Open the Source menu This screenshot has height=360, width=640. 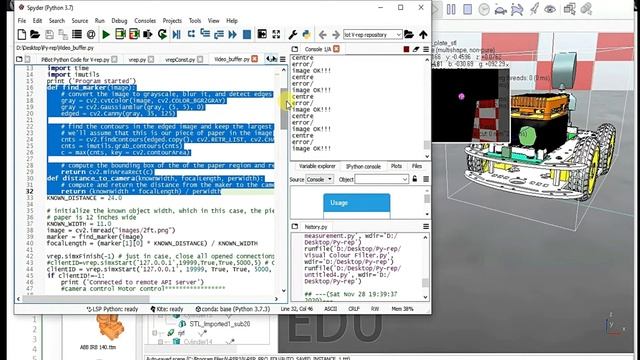tap(80, 21)
